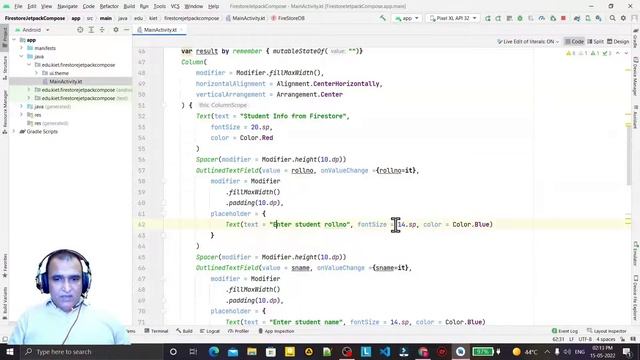This screenshot has height=360, width=640.
Task: Open the VCS menu
Action: 175,6
